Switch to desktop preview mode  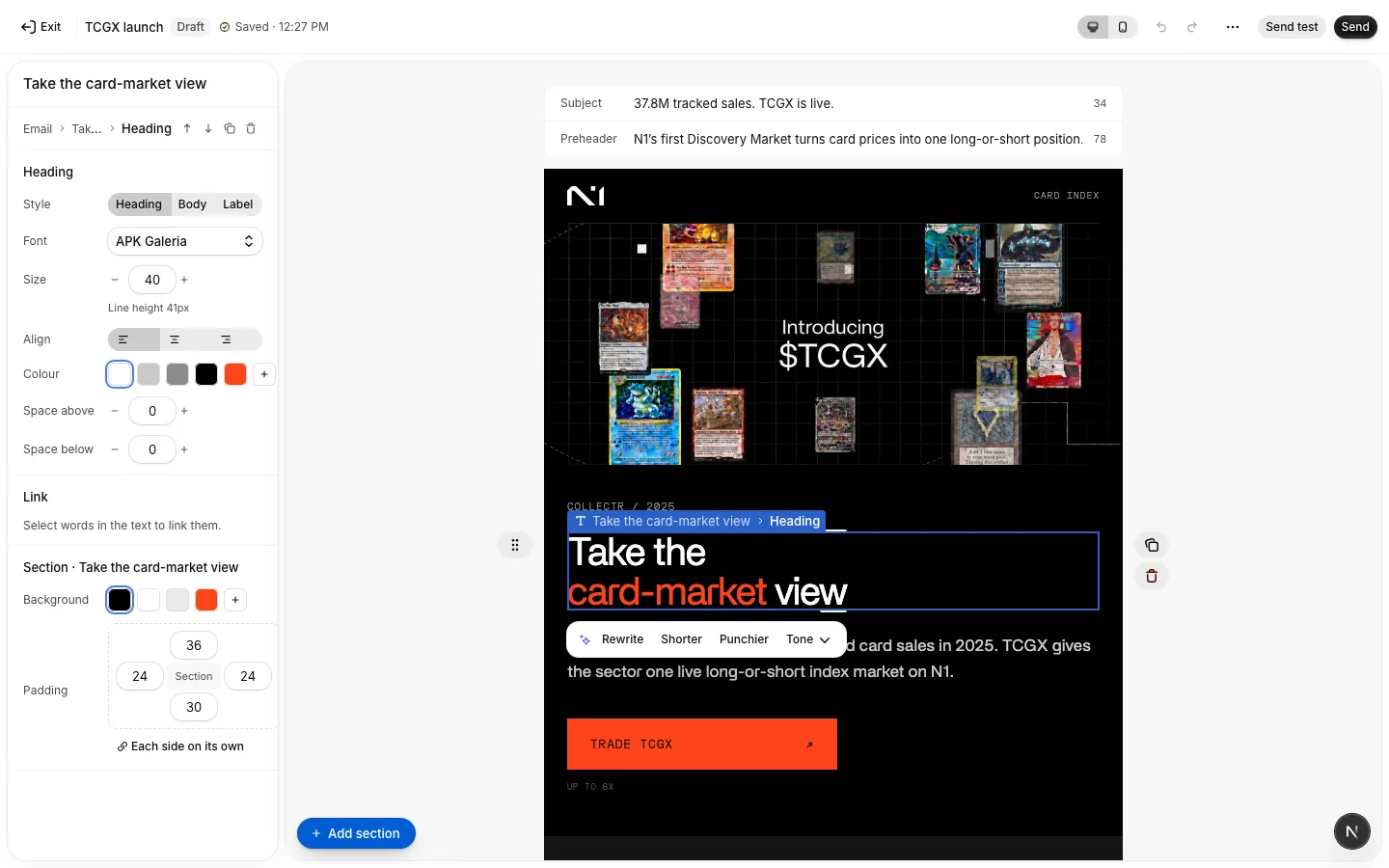(1093, 27)
